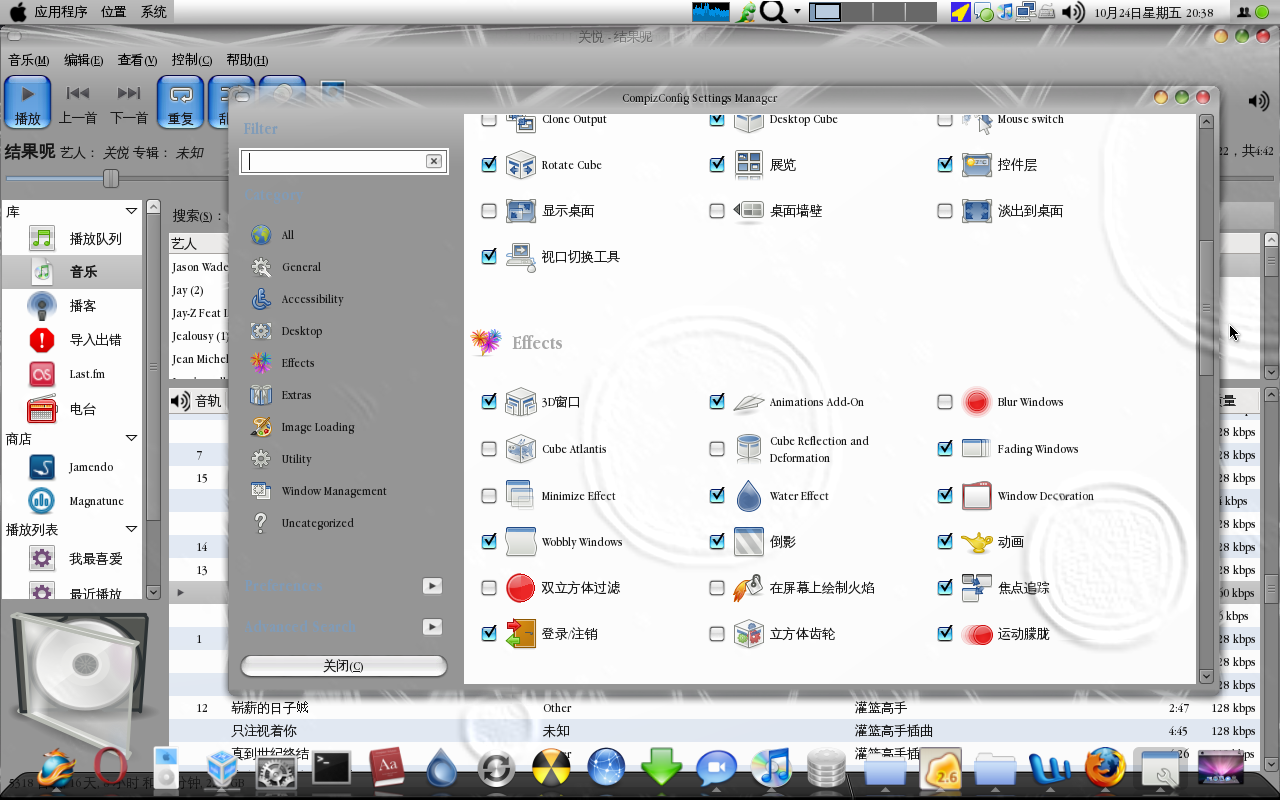The height and width of the screenshot is (800, 1280).
Task: Skip to next track with 下一首
Action: [x=129, y=103]
